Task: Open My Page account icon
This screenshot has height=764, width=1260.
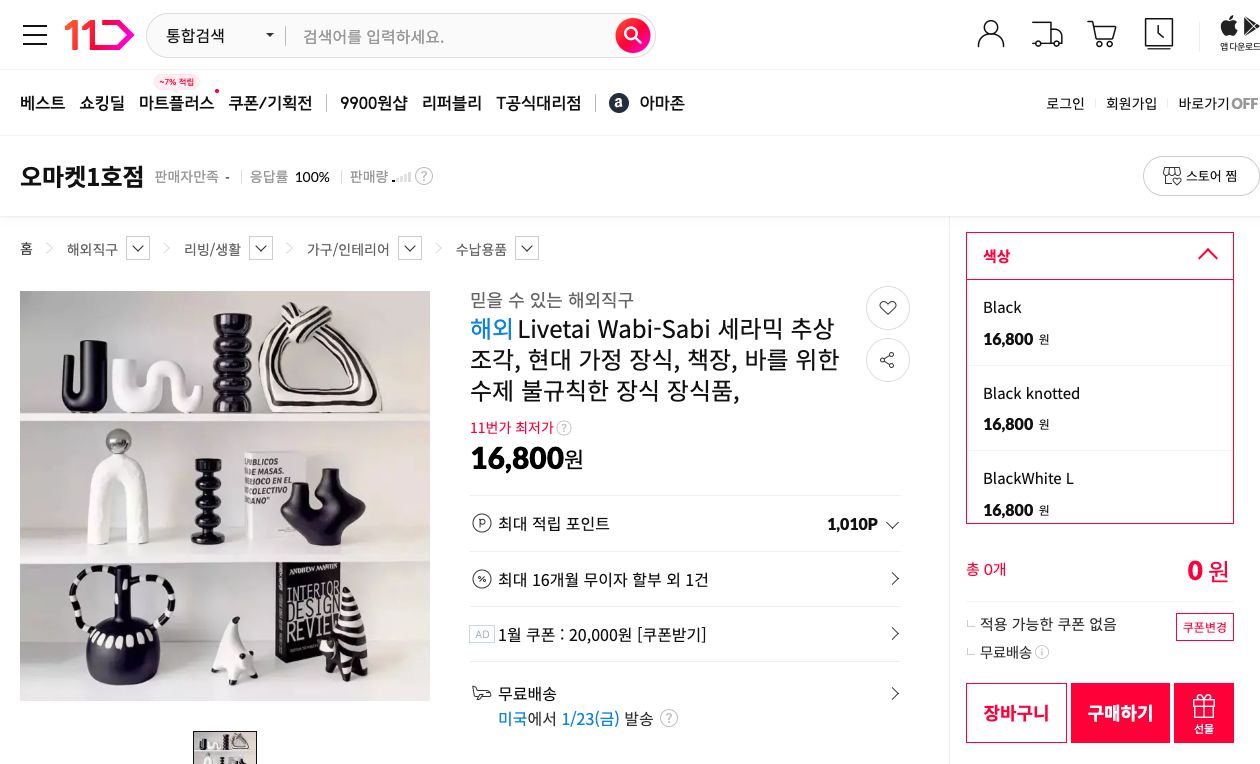Action: click(x=991, y=33)
